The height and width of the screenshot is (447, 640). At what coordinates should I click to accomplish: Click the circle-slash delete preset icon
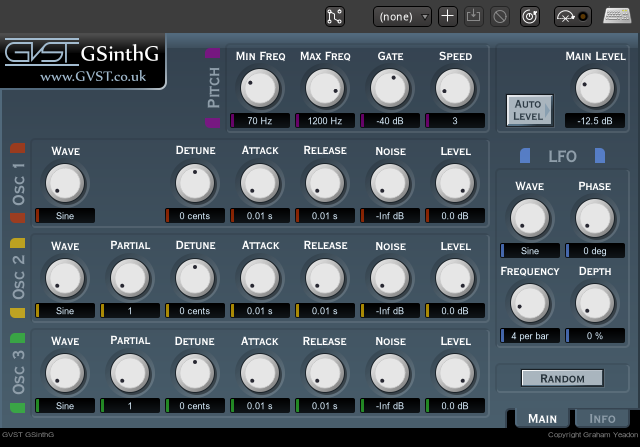500,16
